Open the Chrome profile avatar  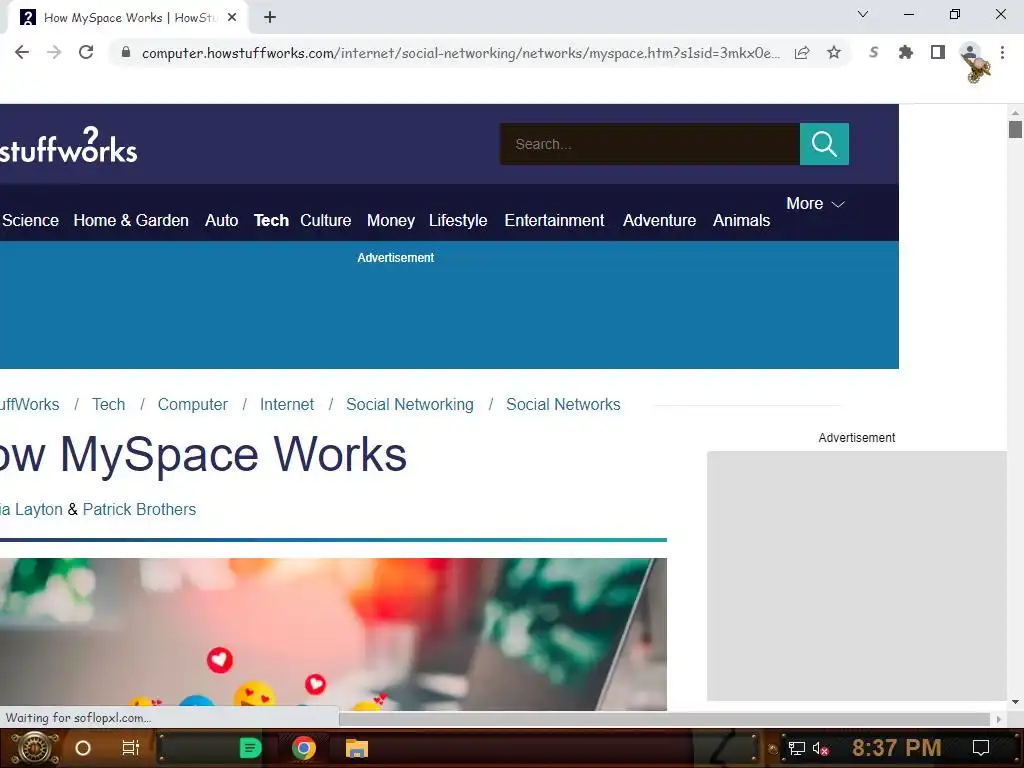click(x=970, y=52)
